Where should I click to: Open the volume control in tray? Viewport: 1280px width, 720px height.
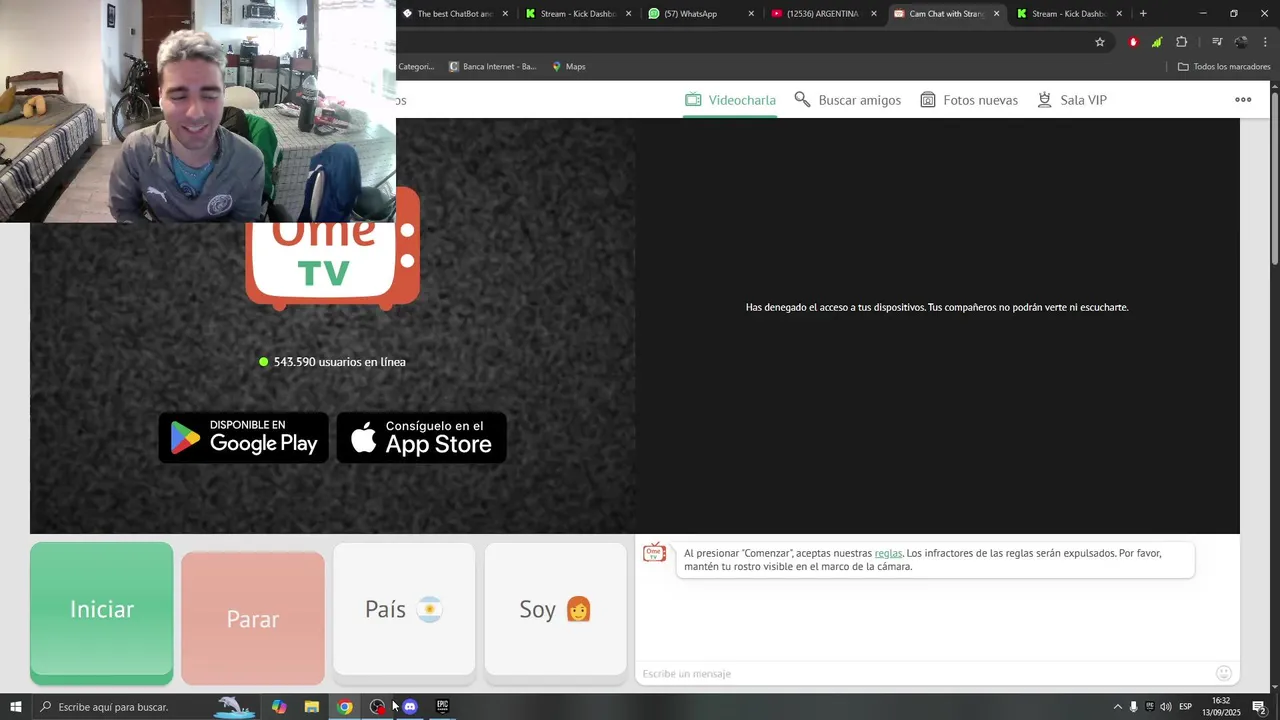pyautogui.click(x=1165, y=707)
